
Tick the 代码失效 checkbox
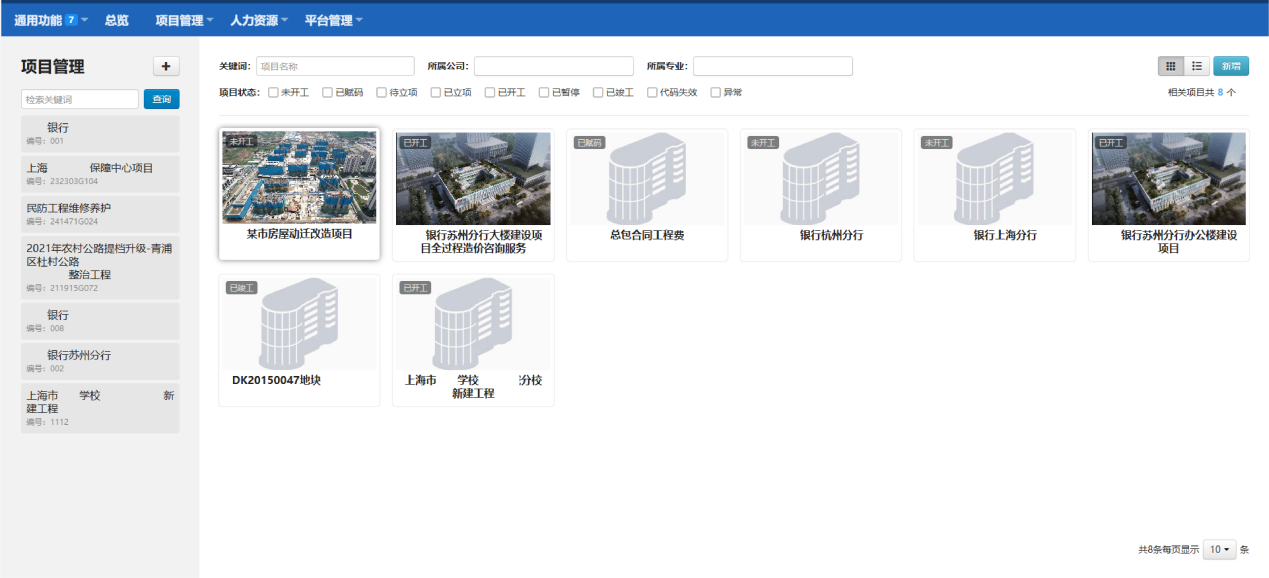tap(652, 93)
